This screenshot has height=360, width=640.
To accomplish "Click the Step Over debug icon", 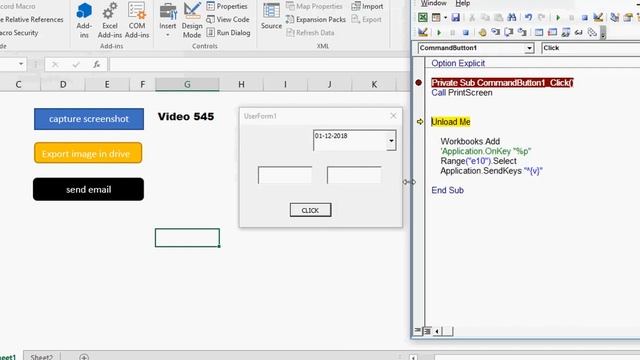I will pyautogui.click(x=509, y=32).
